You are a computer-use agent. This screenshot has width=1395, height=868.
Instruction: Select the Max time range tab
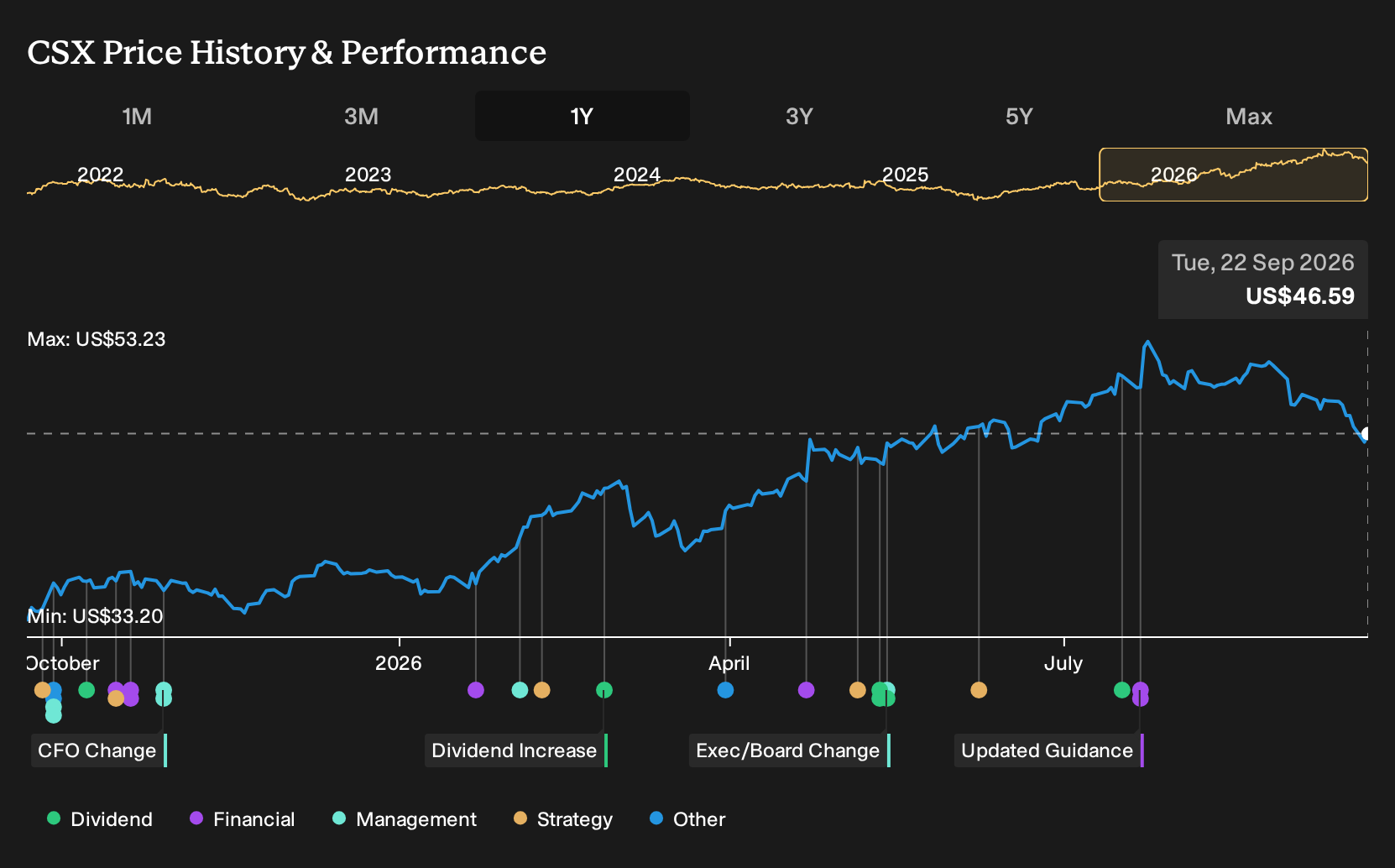1249,116
